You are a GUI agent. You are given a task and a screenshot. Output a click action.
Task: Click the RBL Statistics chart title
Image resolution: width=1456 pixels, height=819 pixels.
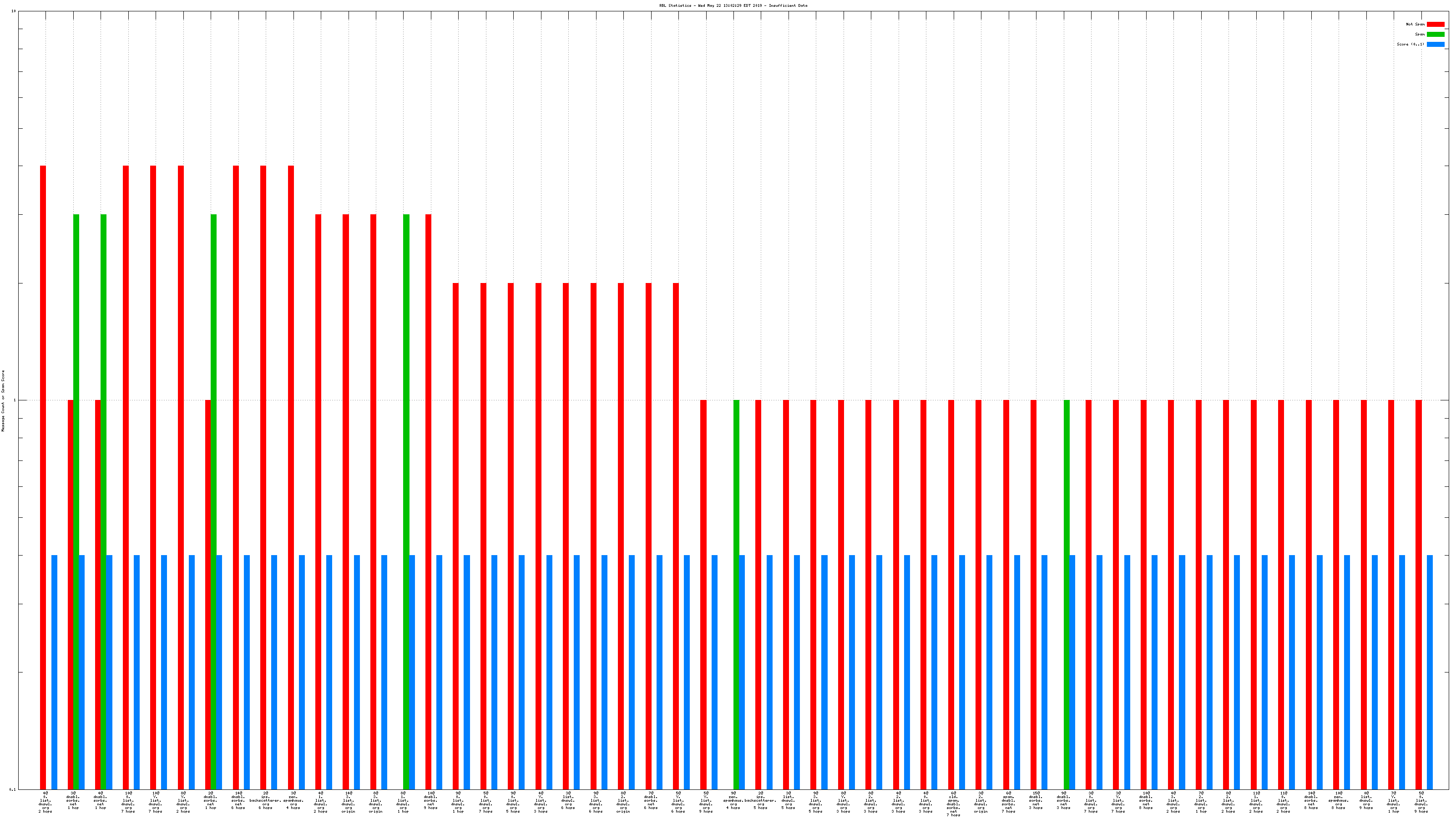tap(733, 5)
